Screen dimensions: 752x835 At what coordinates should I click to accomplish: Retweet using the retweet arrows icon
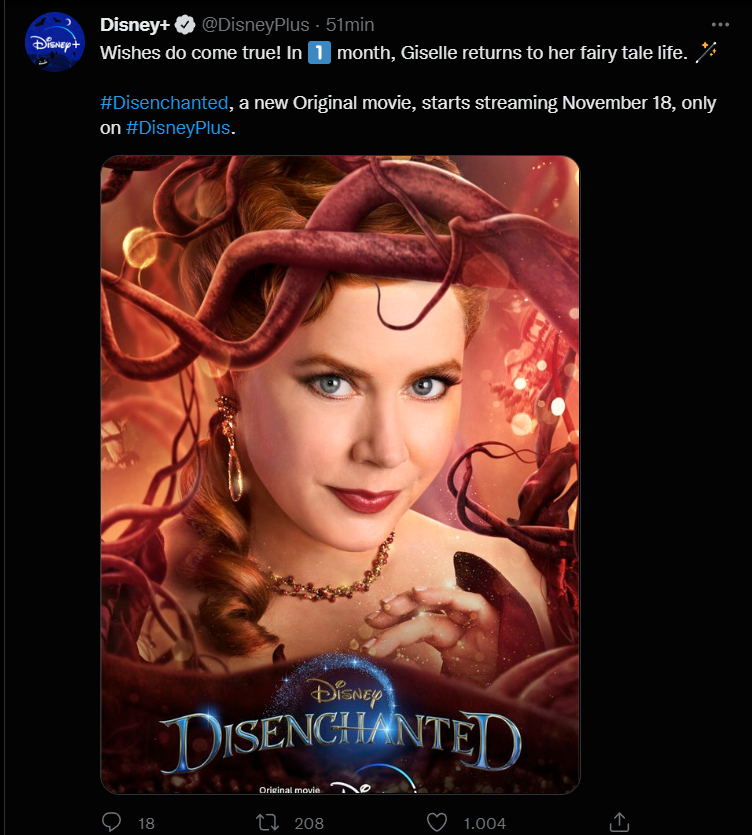coord(267,822)
